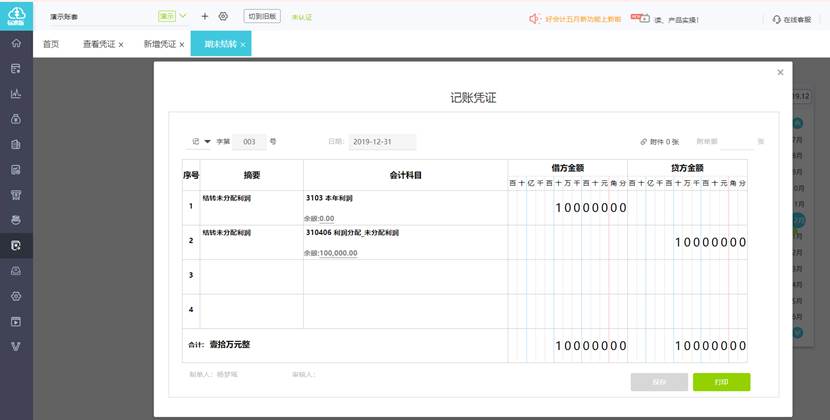The width and height of the screenshot is (830, 420).
Task: Click the home icon in the left sidebar
Action: click(x=16, y=44)
